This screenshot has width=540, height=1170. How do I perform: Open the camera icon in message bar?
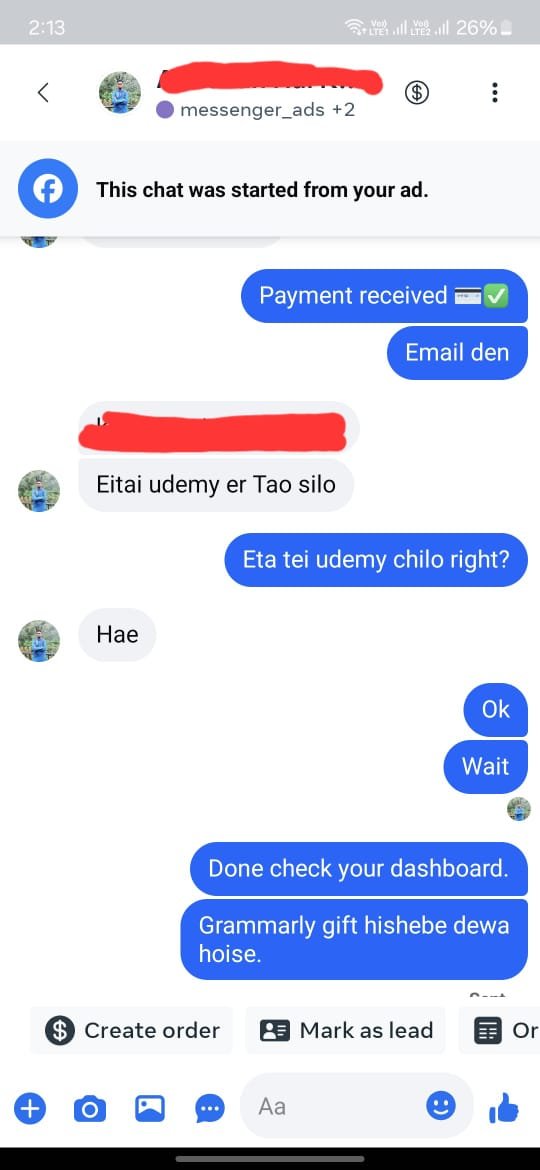[x=90, y=1109]
